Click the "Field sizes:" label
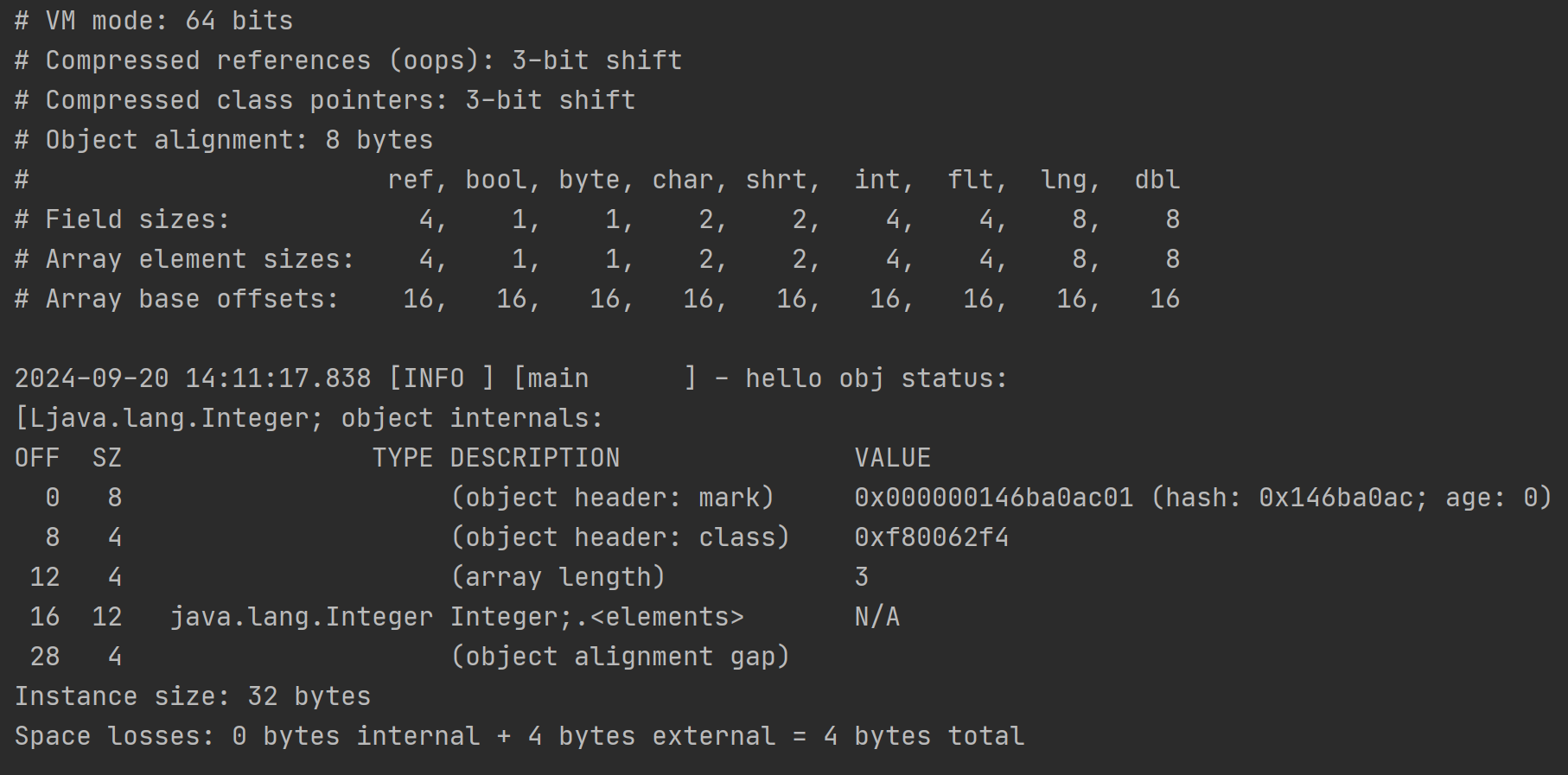The image size is (1568, 775). tap(137, 219)
